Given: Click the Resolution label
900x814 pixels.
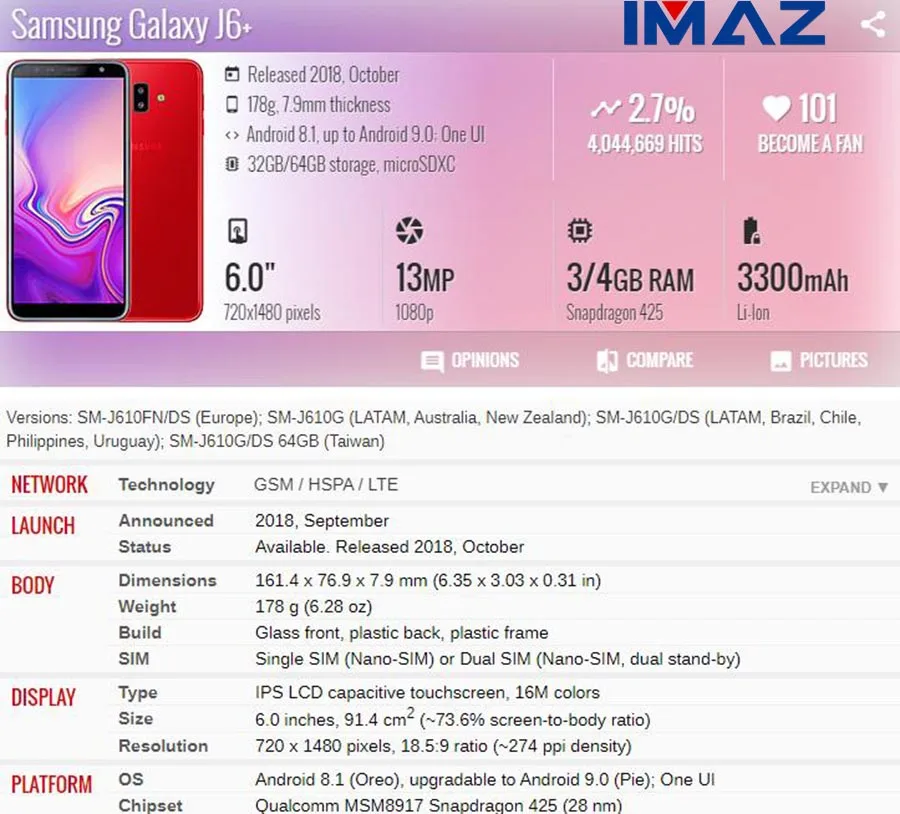Looking at the screenshot, I should click(163, 746).
